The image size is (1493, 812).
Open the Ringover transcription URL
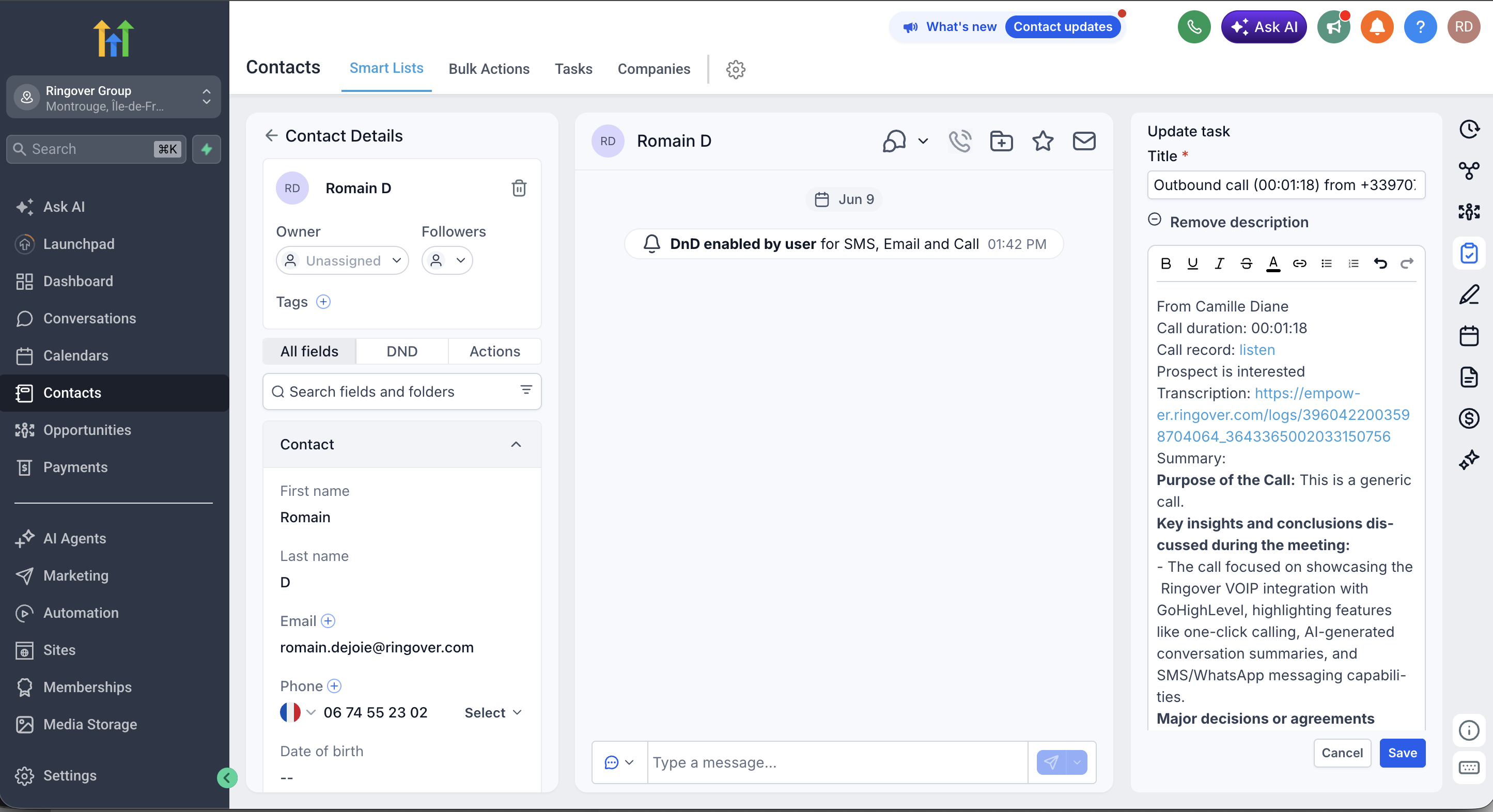pyautogui.click(x=1283, y=415)
